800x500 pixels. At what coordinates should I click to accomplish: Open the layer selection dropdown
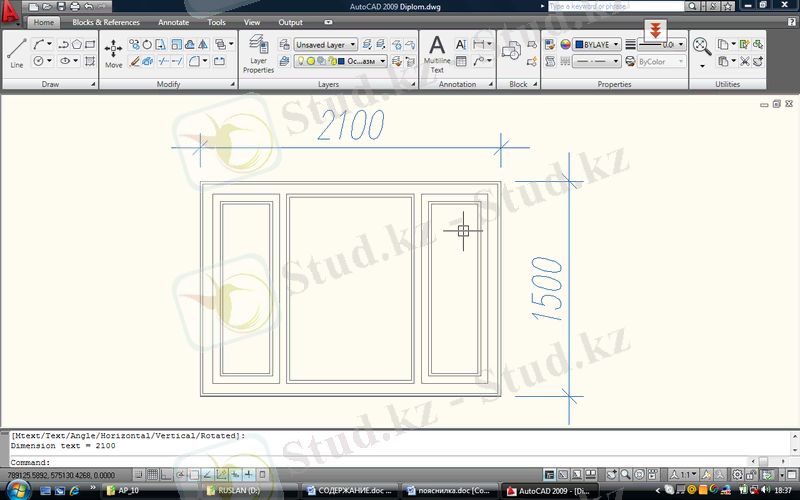[340, 61]
